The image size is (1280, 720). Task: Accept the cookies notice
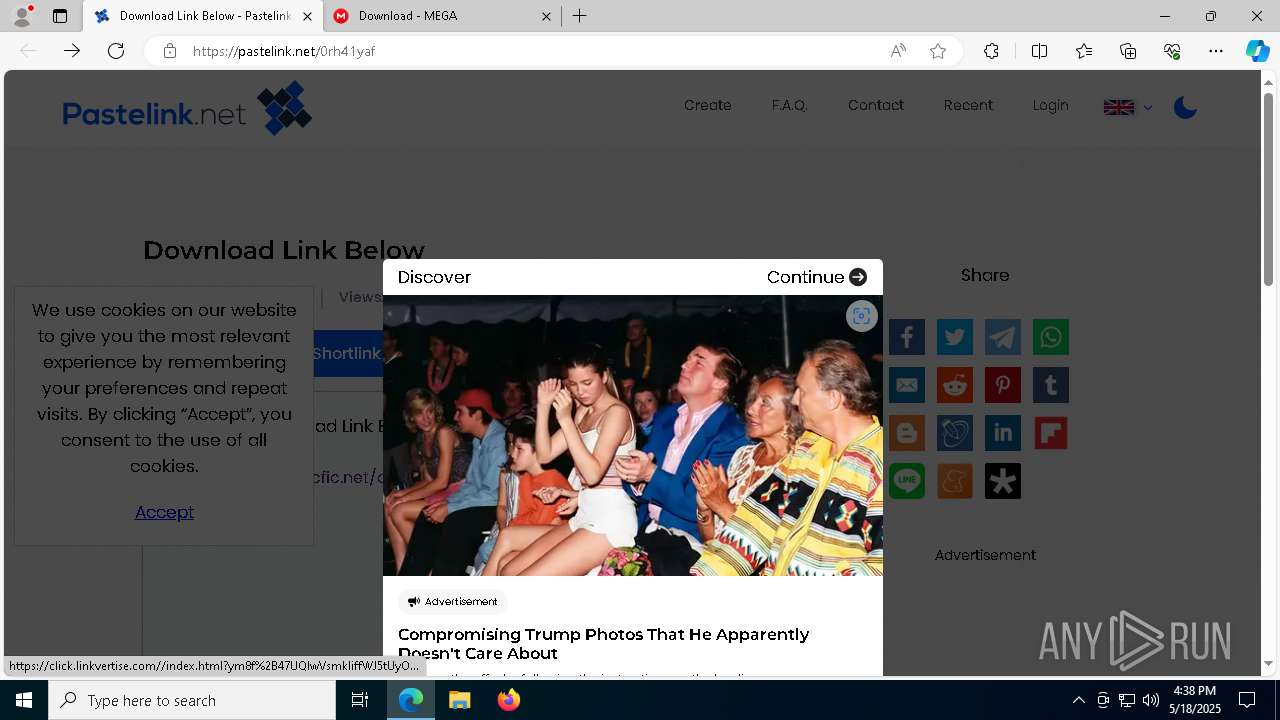tap(164, 512)
